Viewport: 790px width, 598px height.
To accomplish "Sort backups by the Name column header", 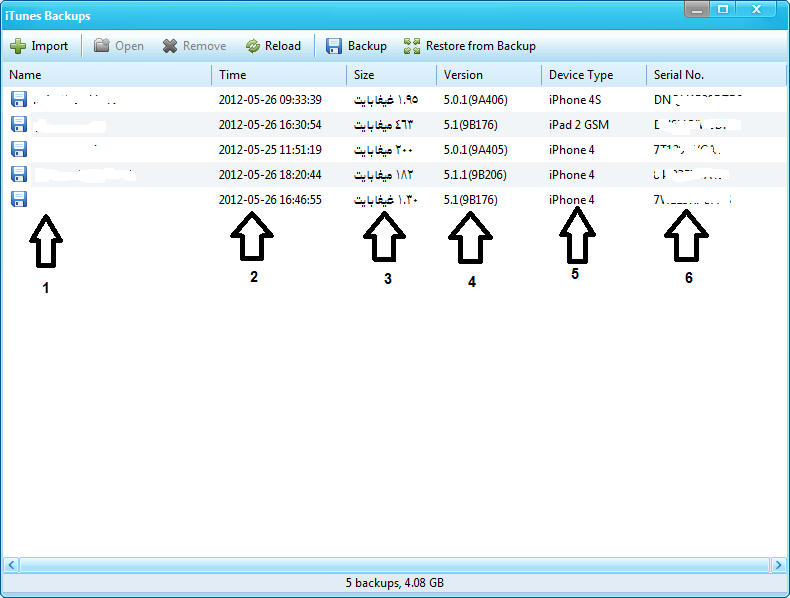I will point(26,75).
